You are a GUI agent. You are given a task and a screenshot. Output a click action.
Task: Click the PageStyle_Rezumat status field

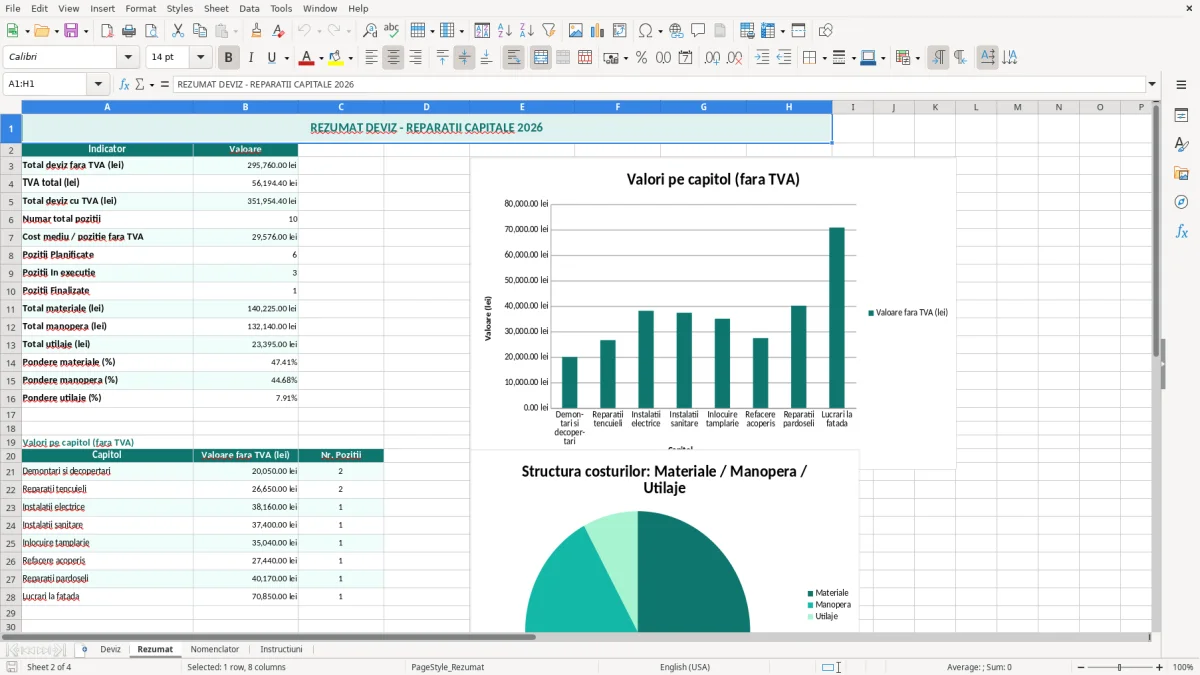[x=447, y=667]
